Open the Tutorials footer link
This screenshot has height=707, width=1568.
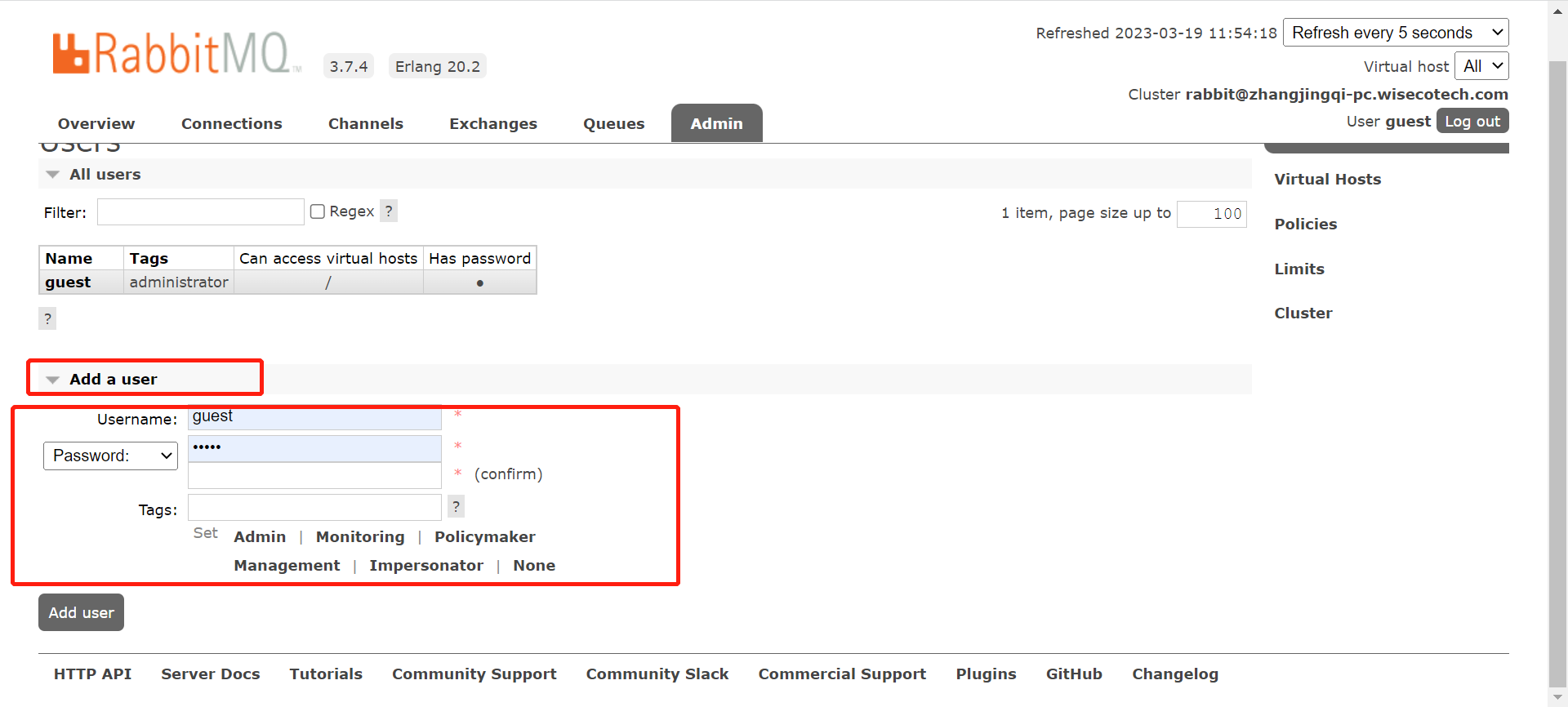(326, 674)
